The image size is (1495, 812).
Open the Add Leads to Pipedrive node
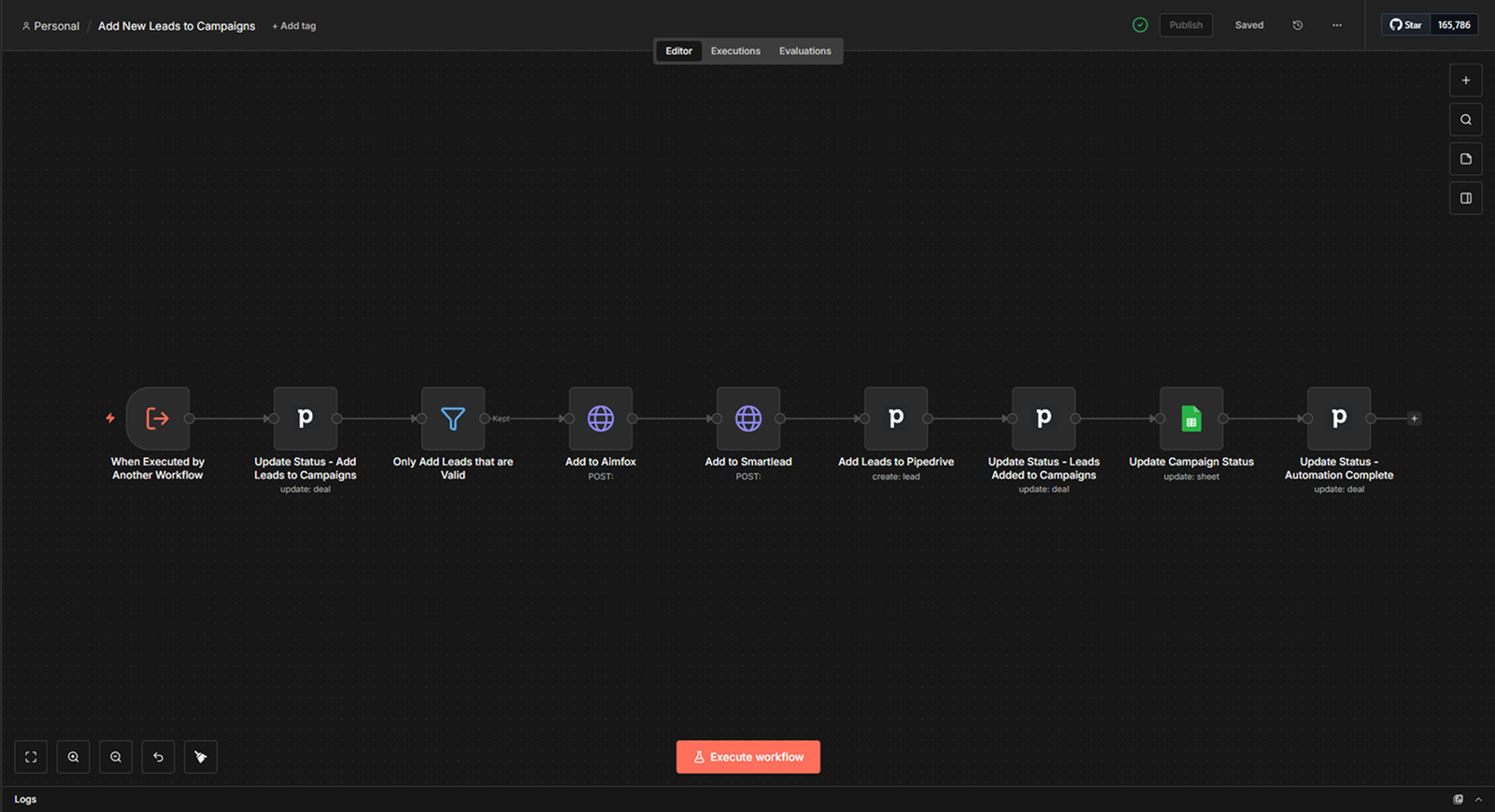click(x=895, y=419)
